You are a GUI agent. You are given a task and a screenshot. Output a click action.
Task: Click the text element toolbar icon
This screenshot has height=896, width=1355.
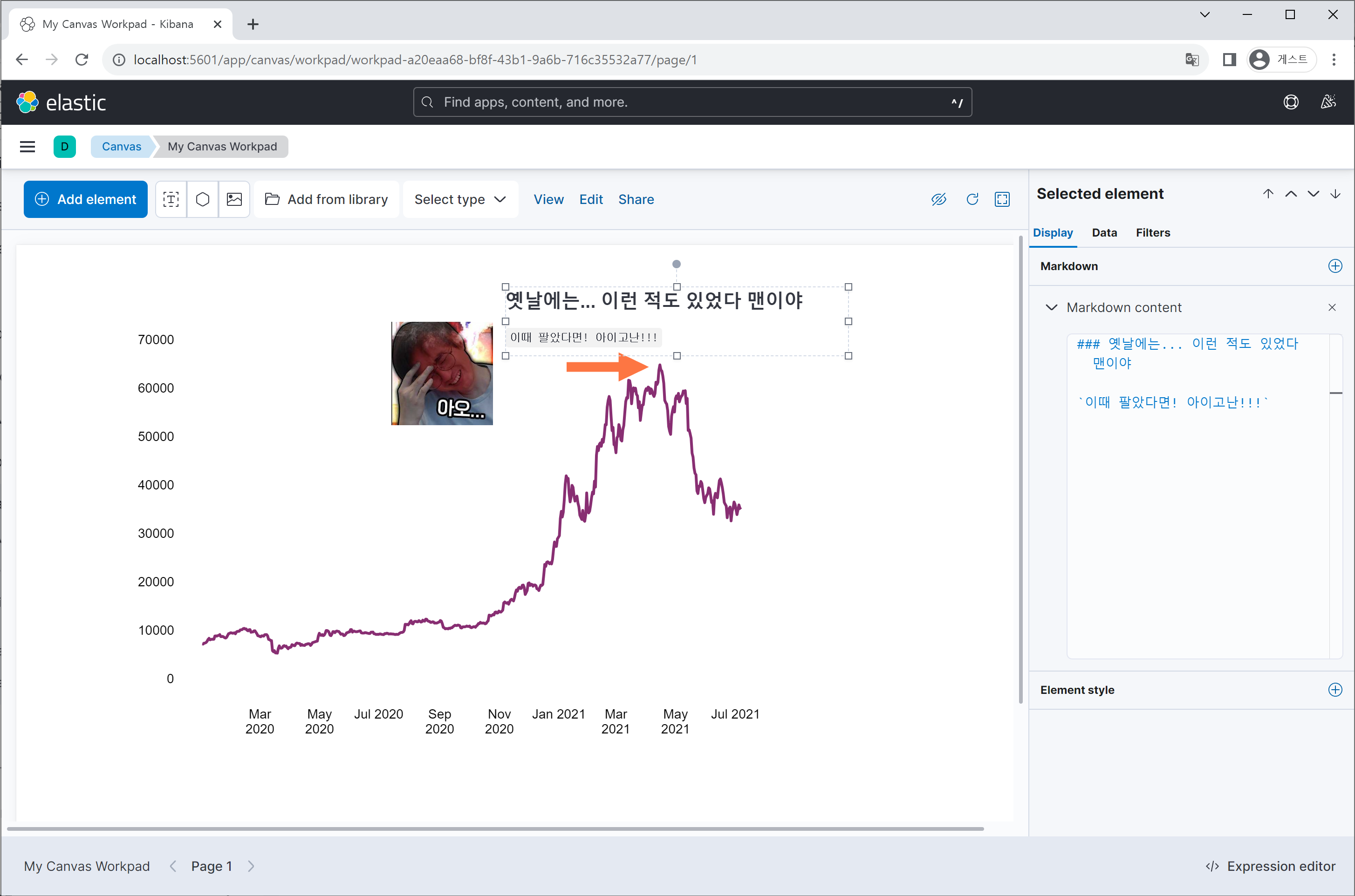click(171, 199)
